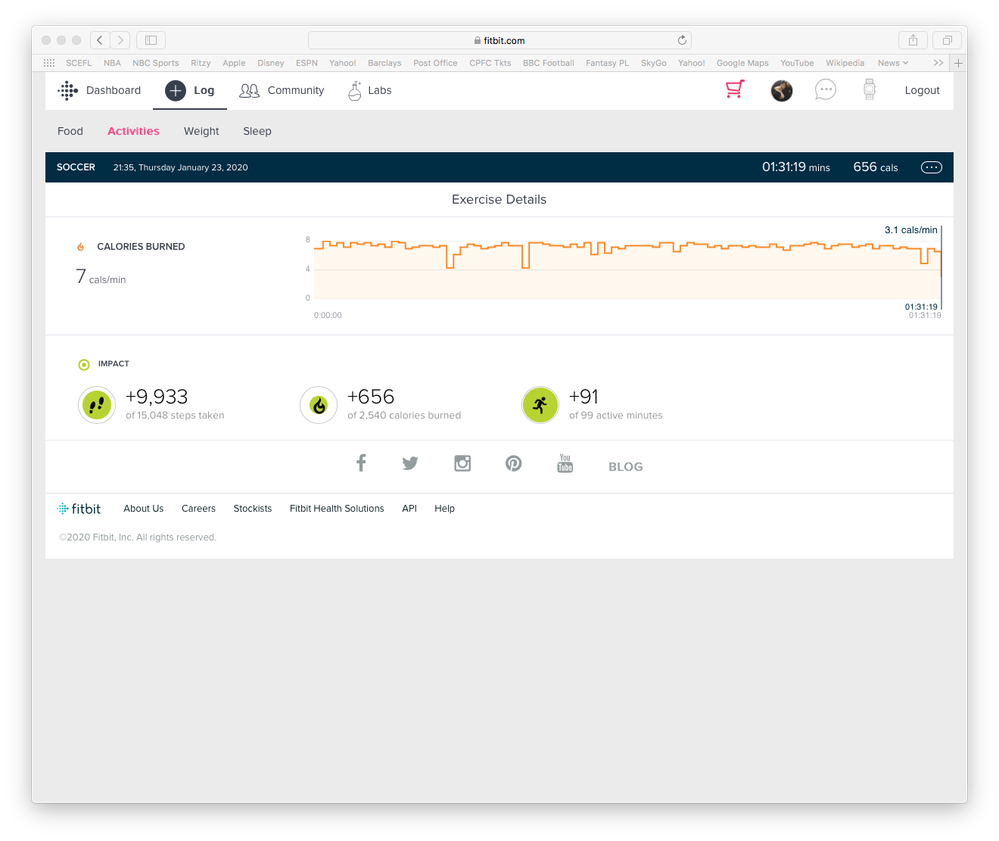Open the NBA bookmark
999x841 pixels.
[x=112, y=63]
